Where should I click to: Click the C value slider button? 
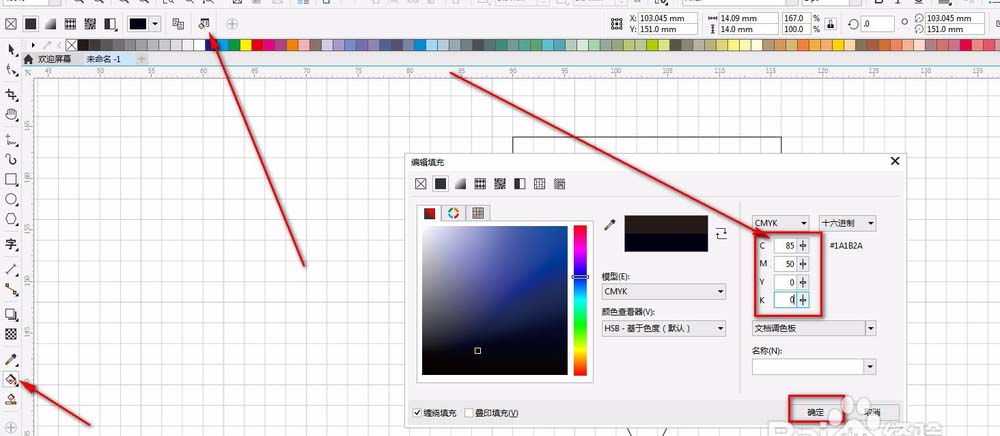point(803,245)
